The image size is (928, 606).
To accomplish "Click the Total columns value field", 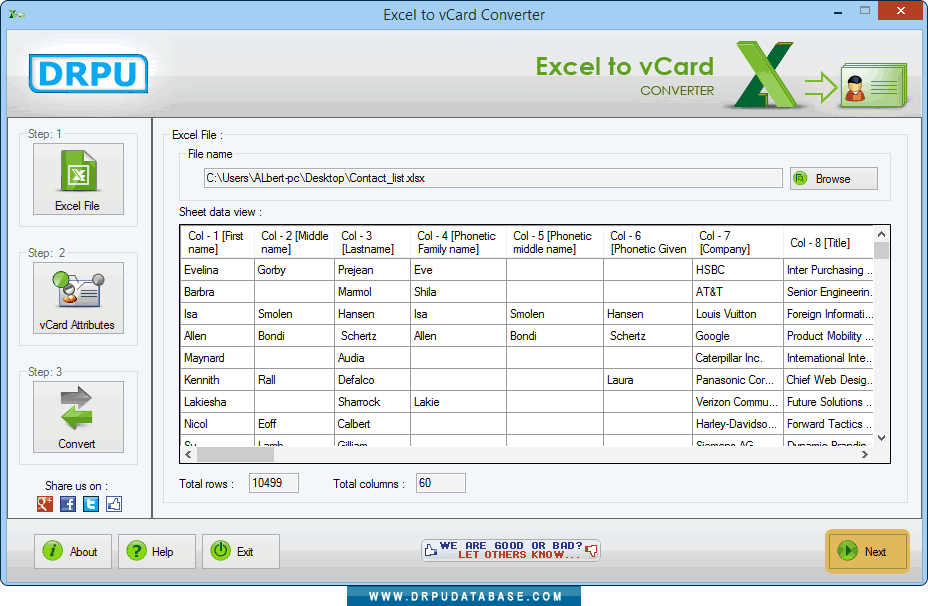I will (440, 483).
